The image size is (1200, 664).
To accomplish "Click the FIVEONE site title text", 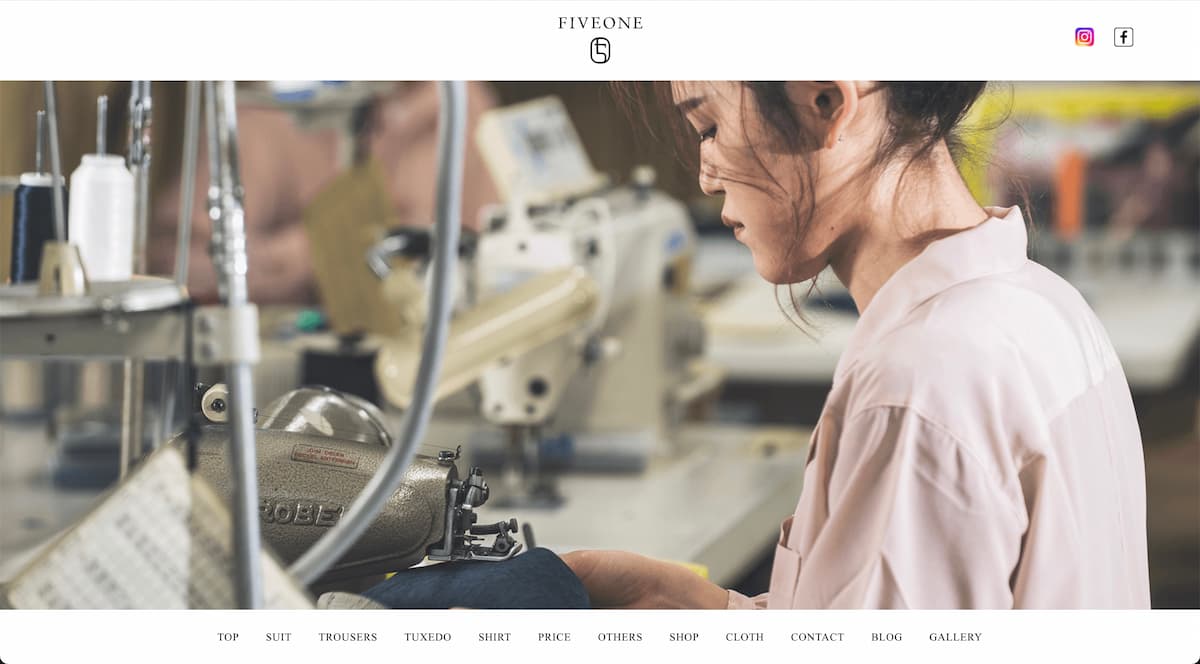I will tap(600, 23).
